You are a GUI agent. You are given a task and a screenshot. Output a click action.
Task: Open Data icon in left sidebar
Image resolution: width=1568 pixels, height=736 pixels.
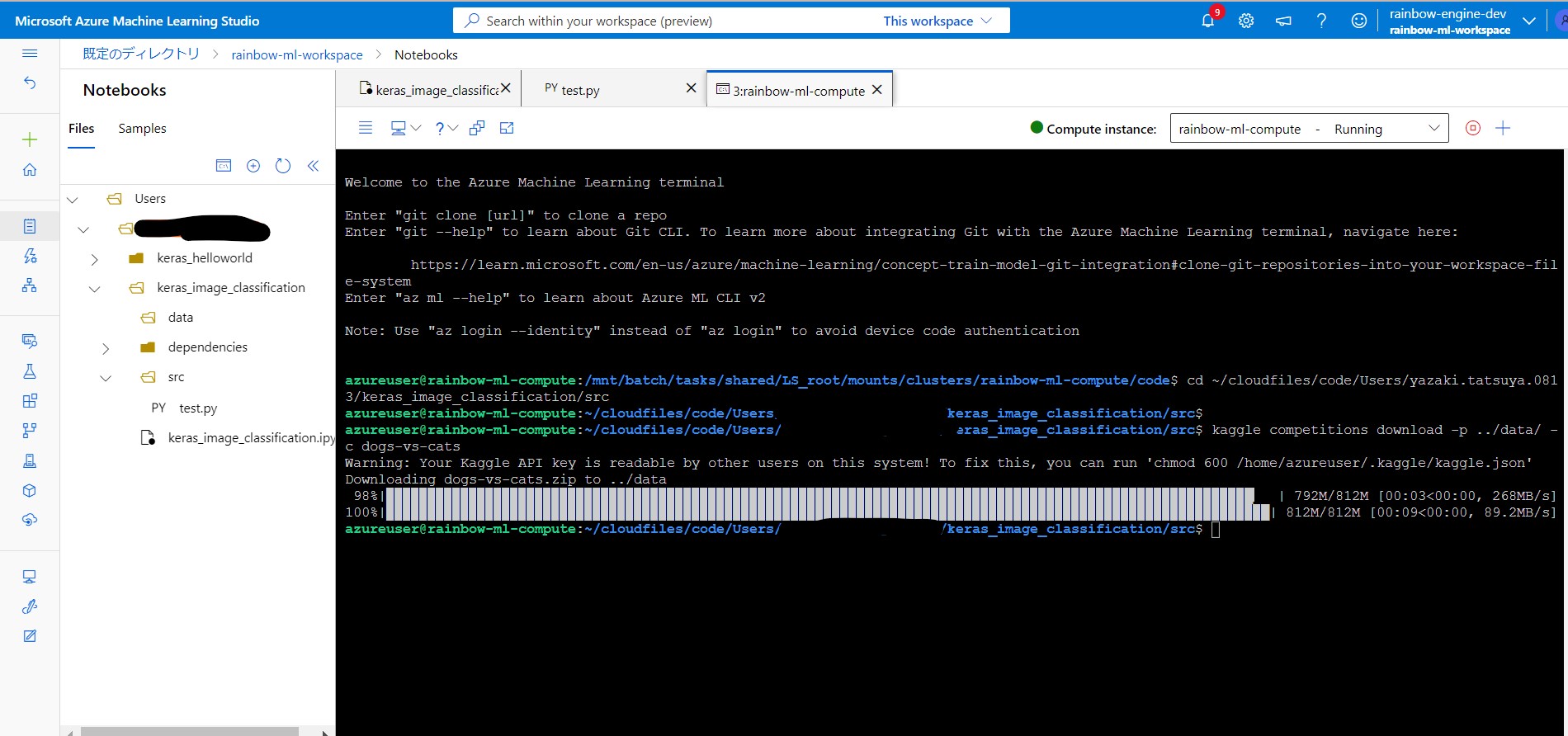pyautogui.click(x=30, y=341)
